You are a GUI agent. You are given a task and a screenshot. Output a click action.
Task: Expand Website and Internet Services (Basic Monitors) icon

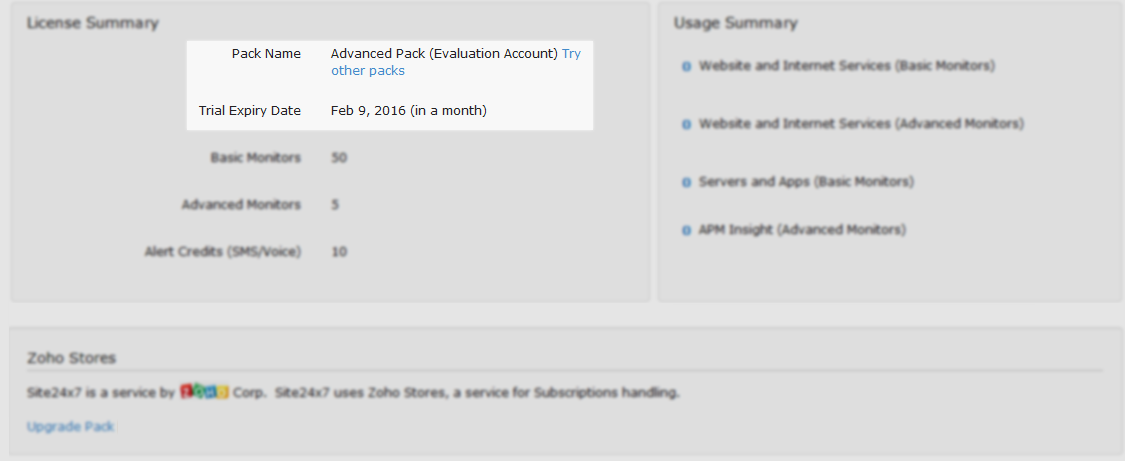pyautogui.click(x=687, y=67)
